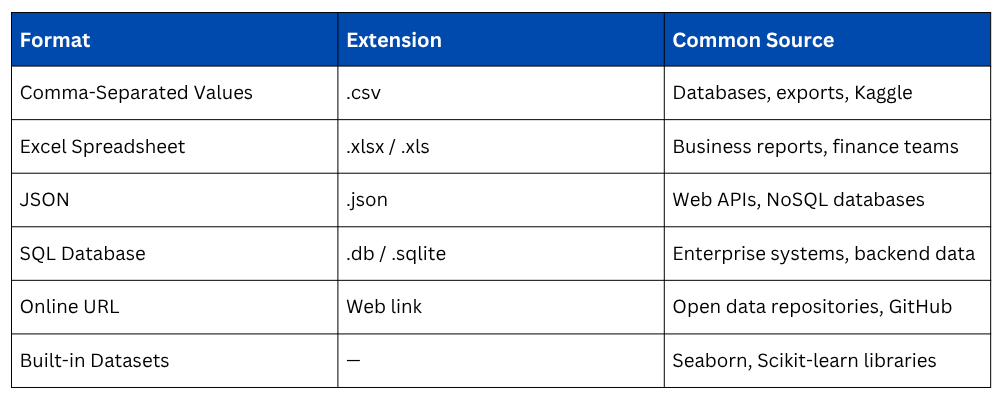1000x400 pixels.
Task: Select Business reports, finance teams cell
Action: tap(815, 147)
